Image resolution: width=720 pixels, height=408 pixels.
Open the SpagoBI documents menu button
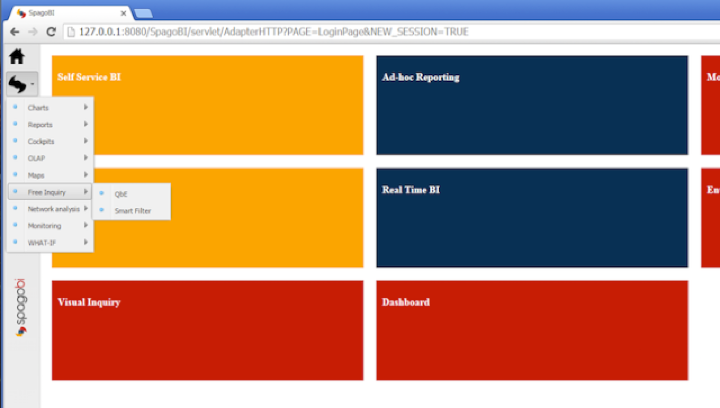[x=20, y=85]
